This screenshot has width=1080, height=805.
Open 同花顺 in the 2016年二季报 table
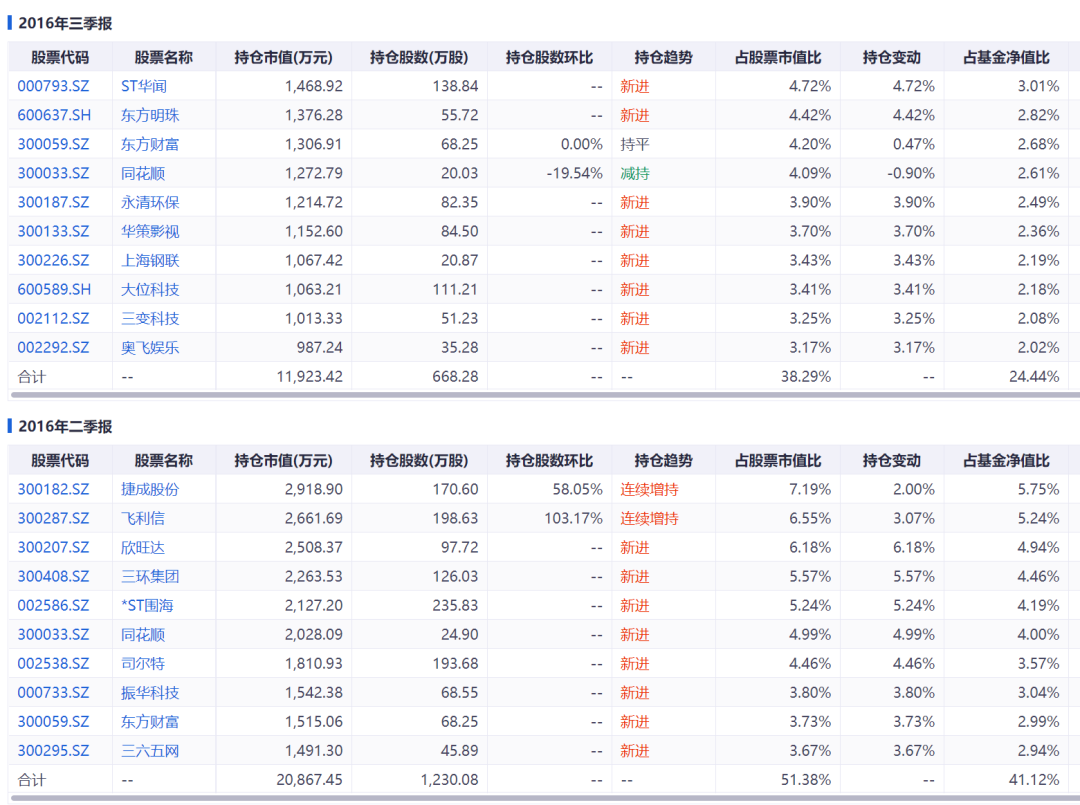coord(143,634)
